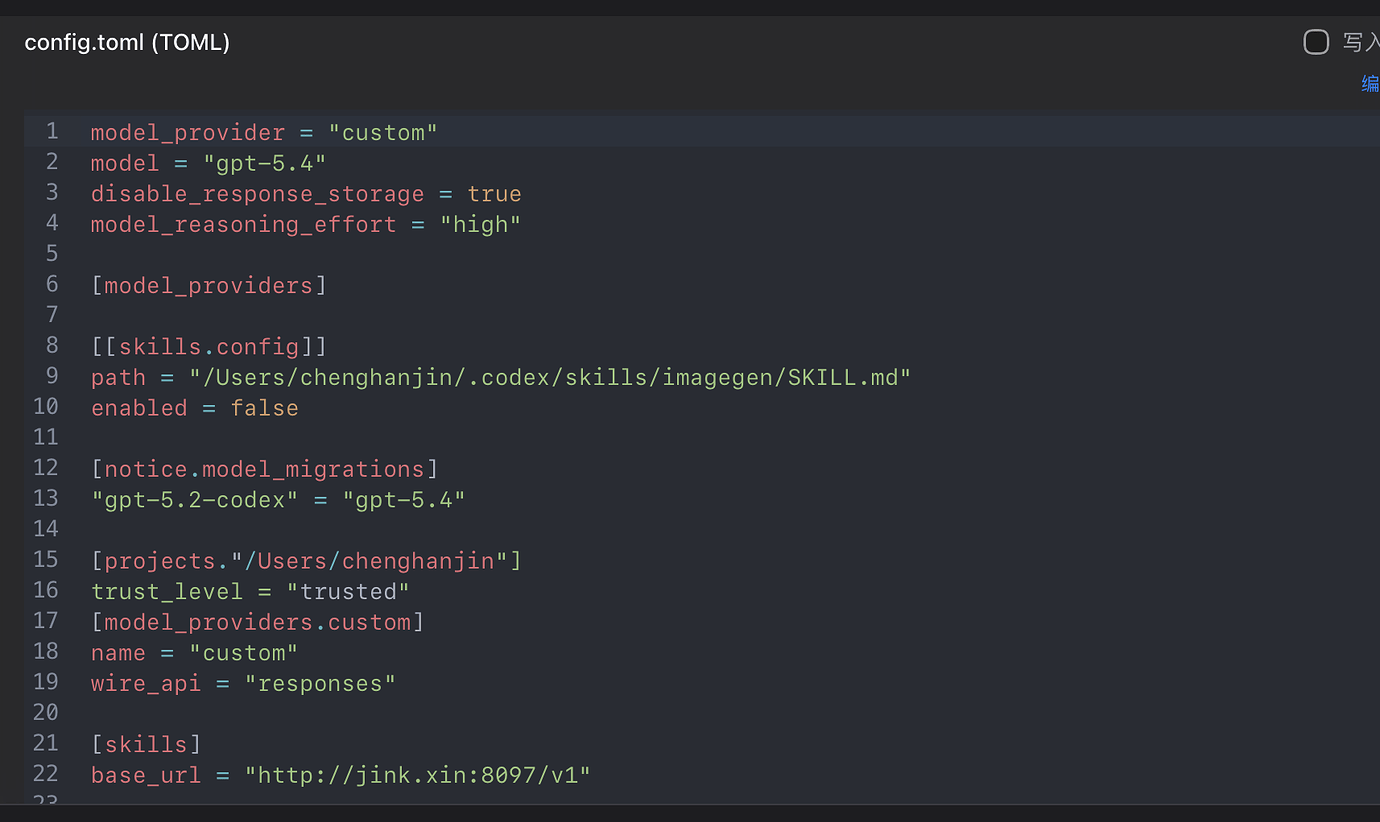The image size is (1380, 822).
Task: Place cursor on model = "gpt-5.4" line
Action: (209, 163)
